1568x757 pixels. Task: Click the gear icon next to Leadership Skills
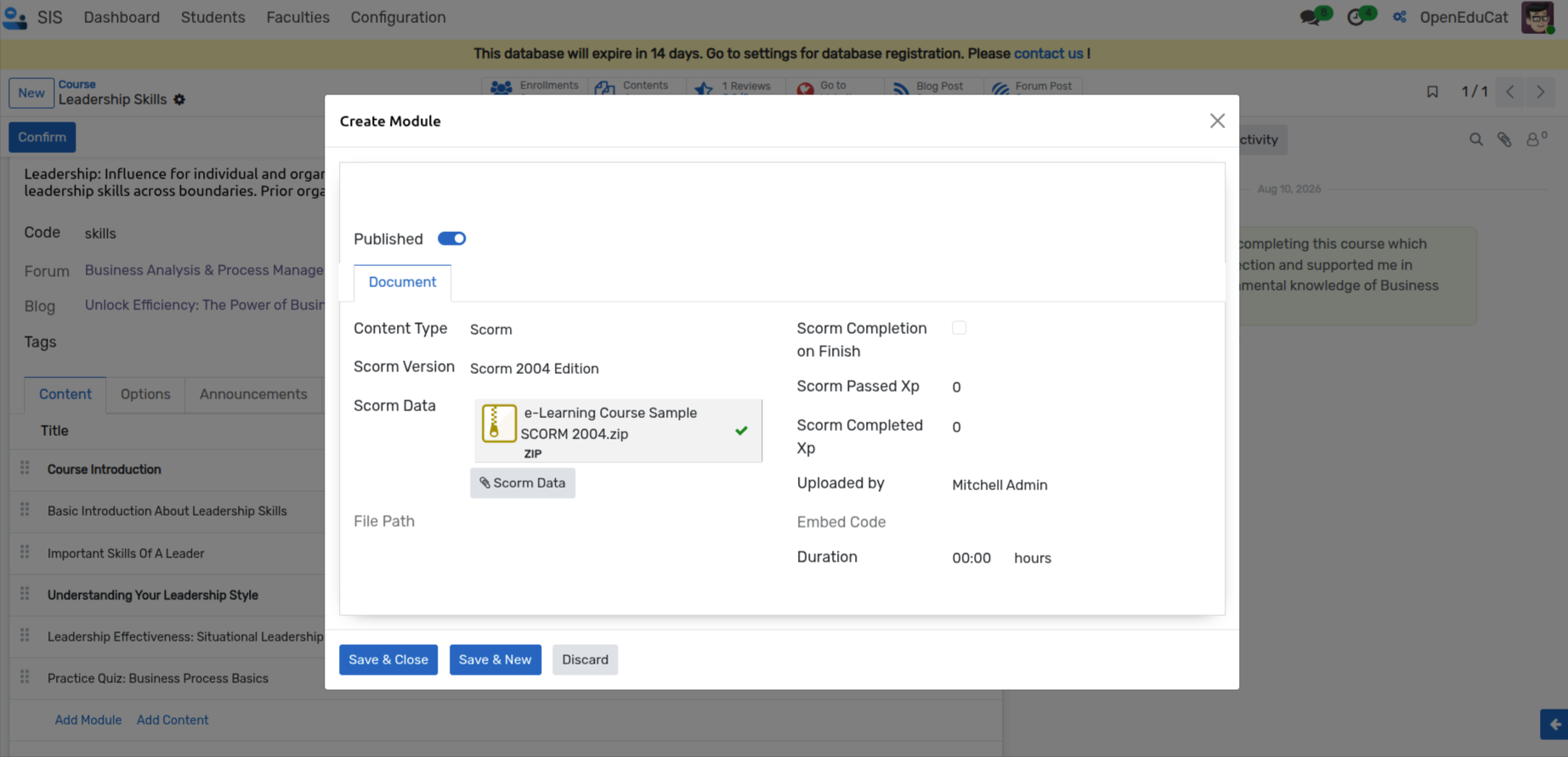coord(179,99)
